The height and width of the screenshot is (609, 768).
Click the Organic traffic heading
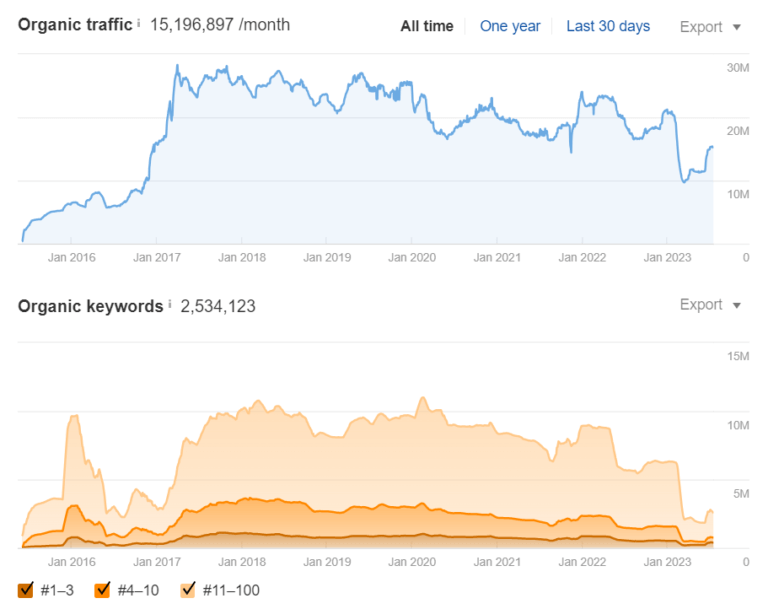(x=75, y=25)
